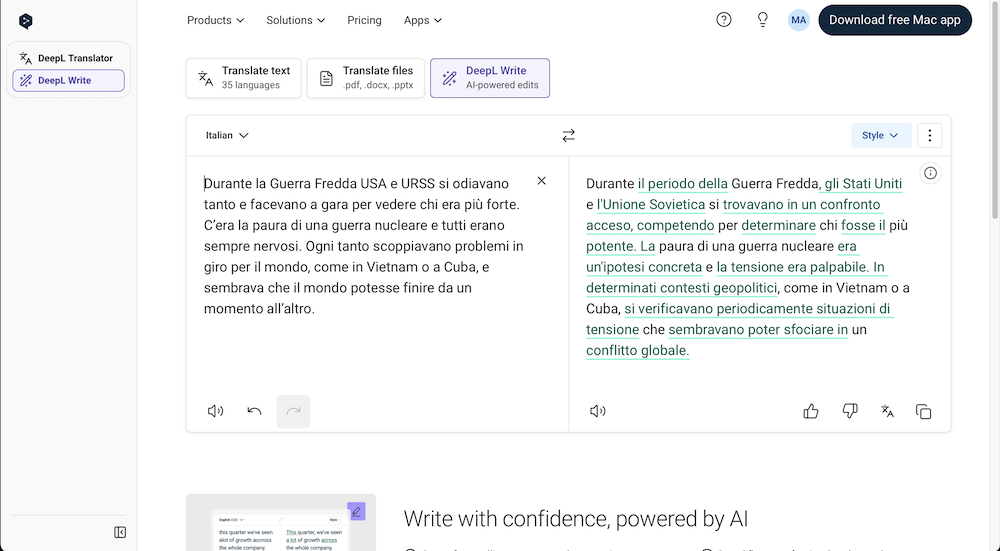Go to the Pricing page
The image size is (1000, 551).
coord(364,20)
